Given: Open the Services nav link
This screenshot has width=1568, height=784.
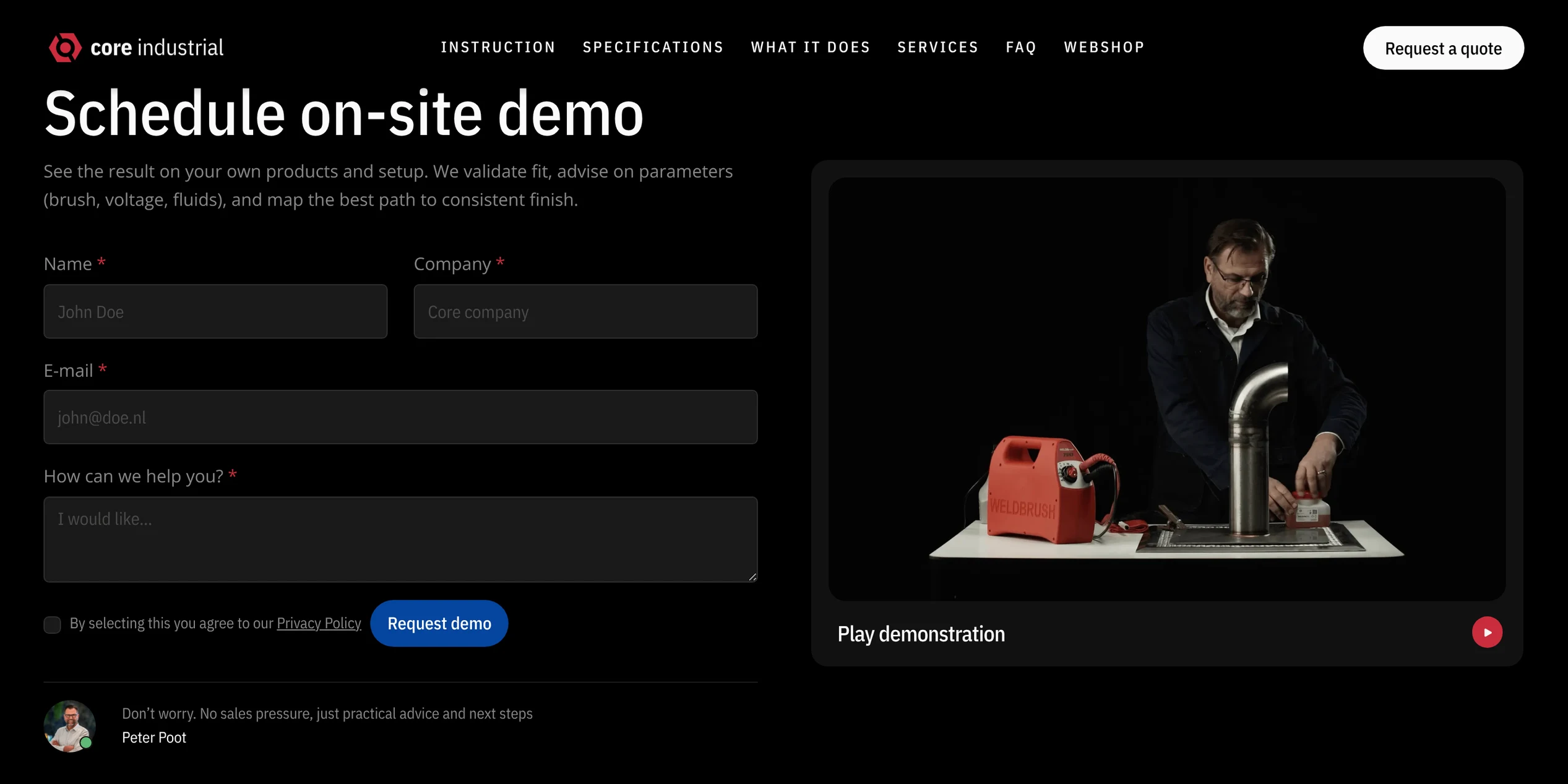Looking at the screenshot, I should pos(938,47).
